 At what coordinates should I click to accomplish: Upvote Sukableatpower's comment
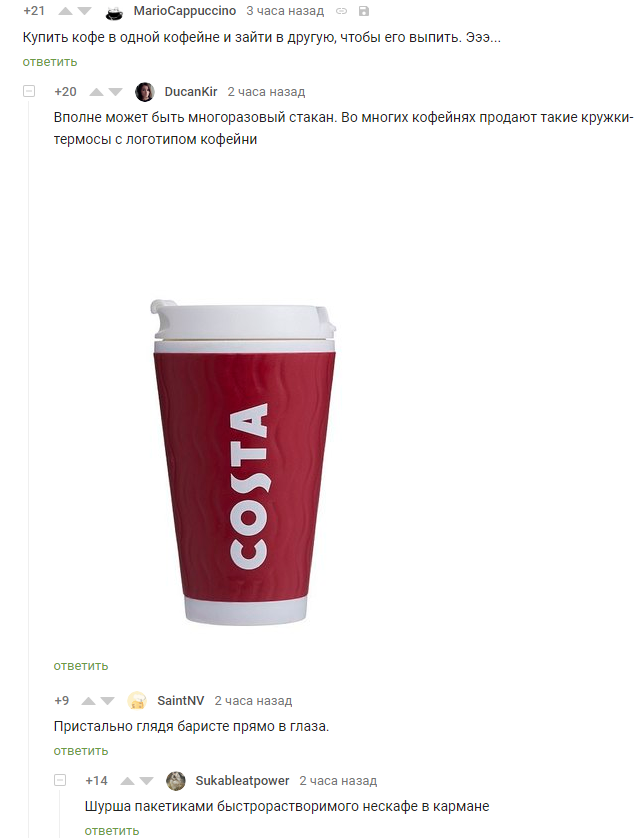pyautogui.click(x=128, y=781)
